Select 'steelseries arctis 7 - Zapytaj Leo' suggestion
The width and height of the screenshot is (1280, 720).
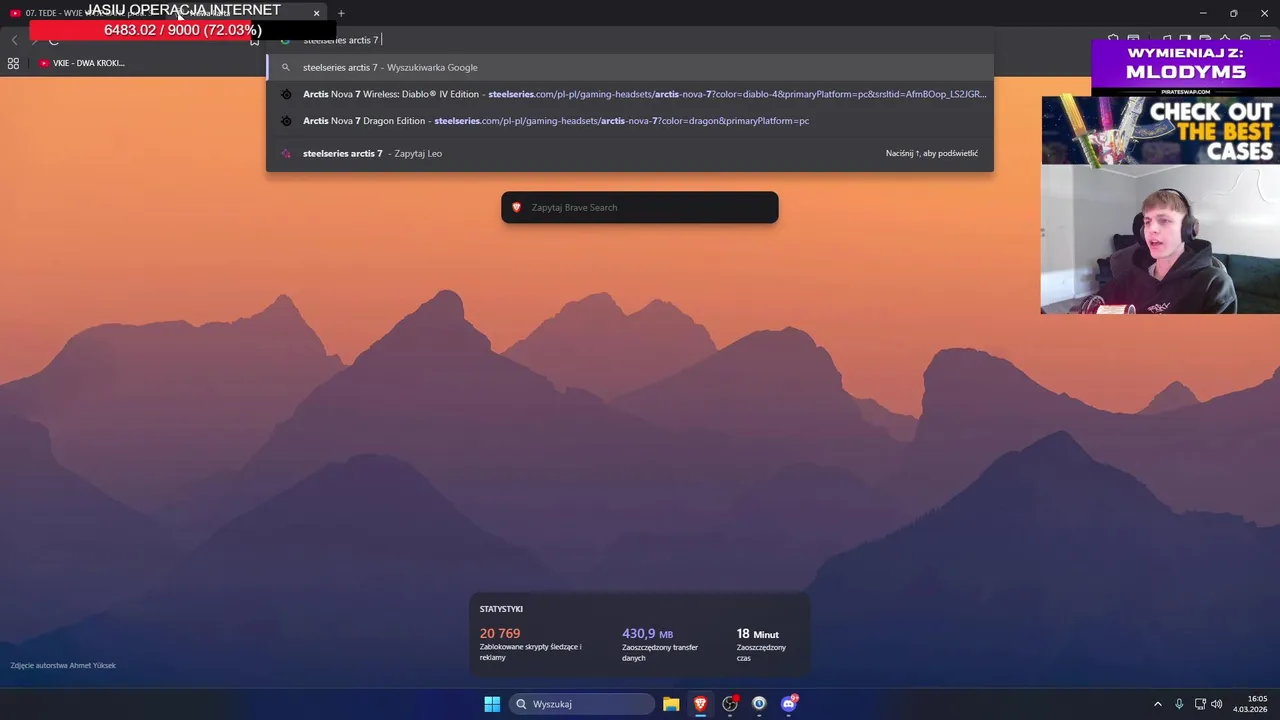(x=630, y=153)
